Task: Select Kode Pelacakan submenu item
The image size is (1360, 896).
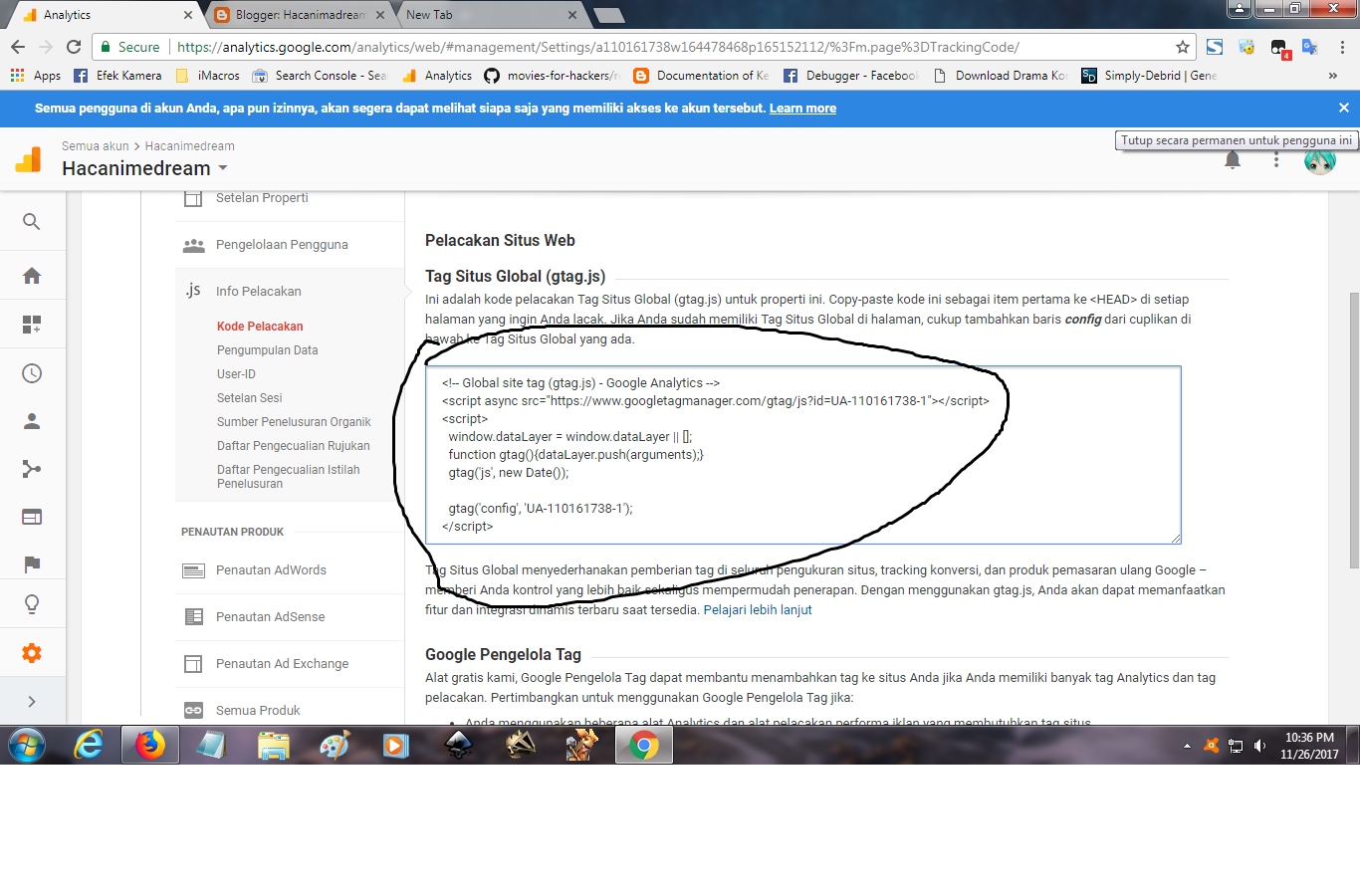Action: point(260,327)
